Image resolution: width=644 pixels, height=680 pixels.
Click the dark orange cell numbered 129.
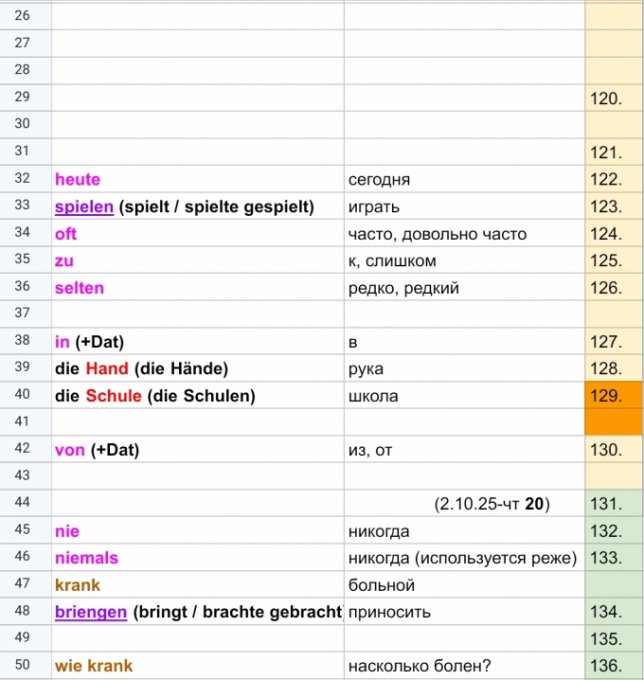613,396
